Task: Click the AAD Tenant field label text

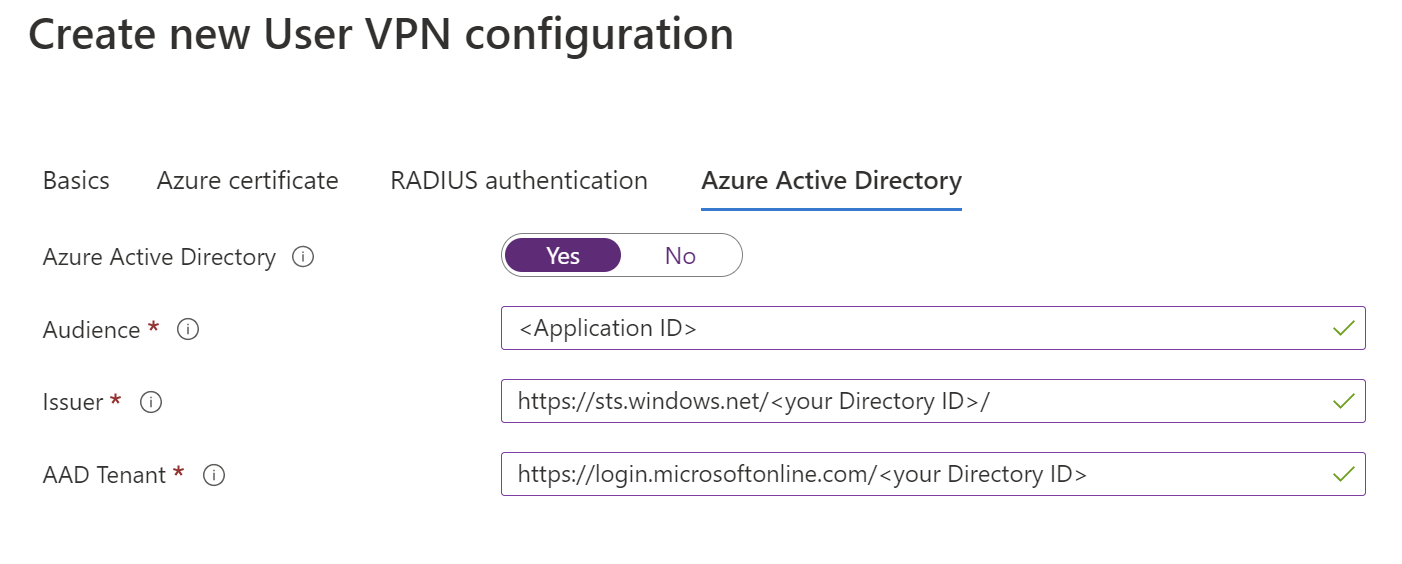Action: point(104,475)
